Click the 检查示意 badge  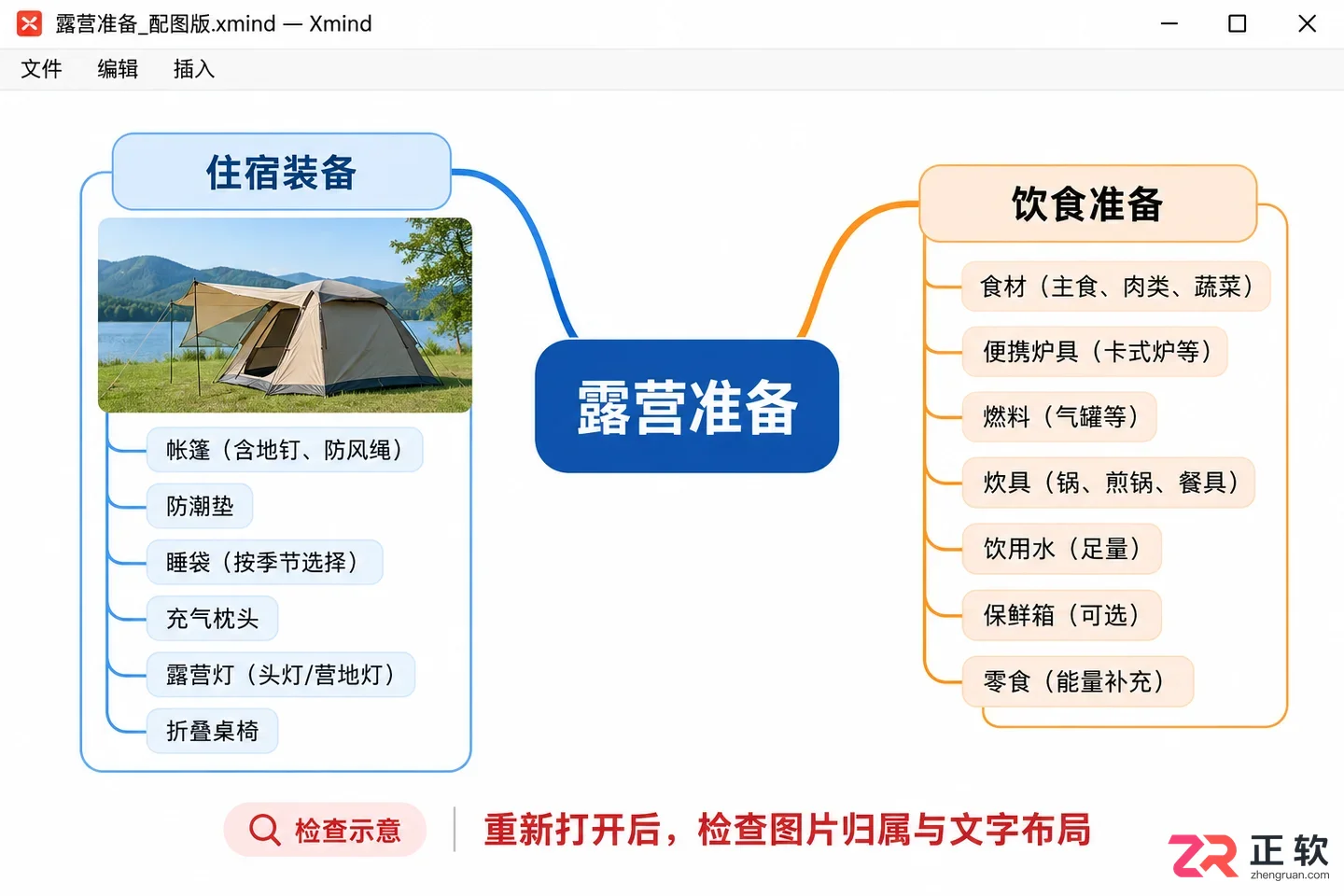pos(325,830)
